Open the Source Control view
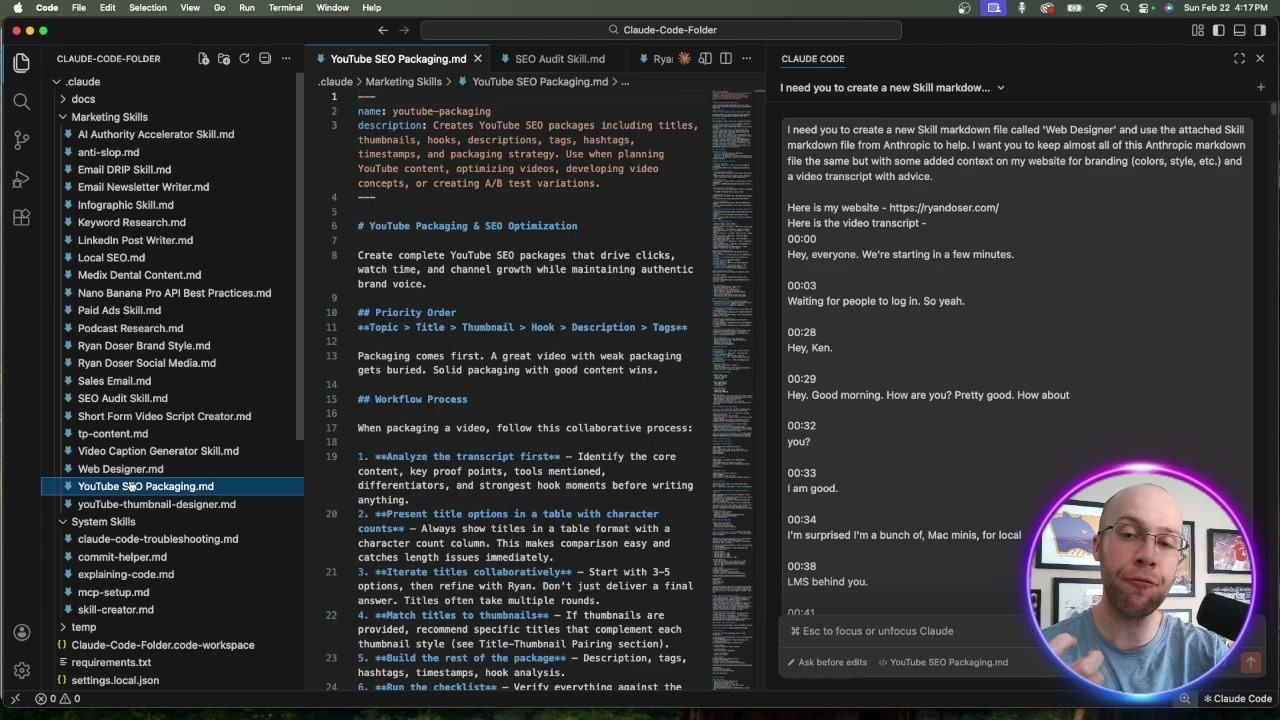The image size is (1280, 720). pos(21,140)
